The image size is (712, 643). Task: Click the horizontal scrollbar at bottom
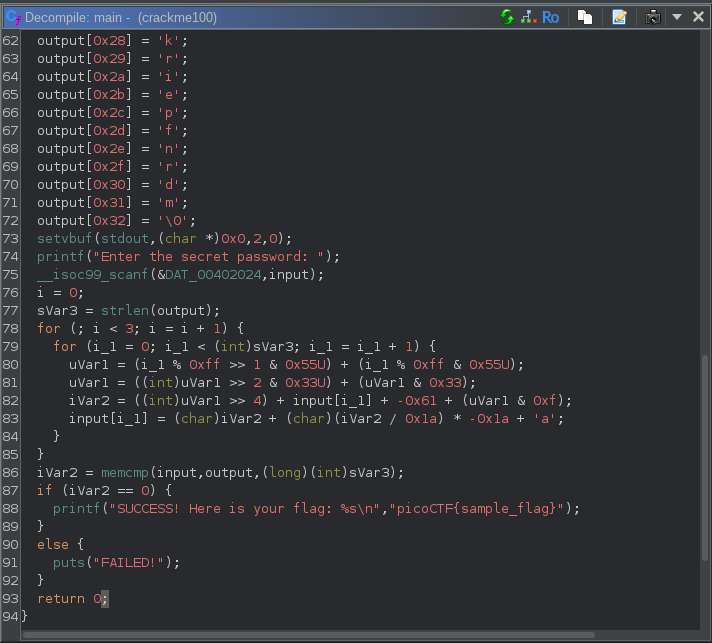309,634
